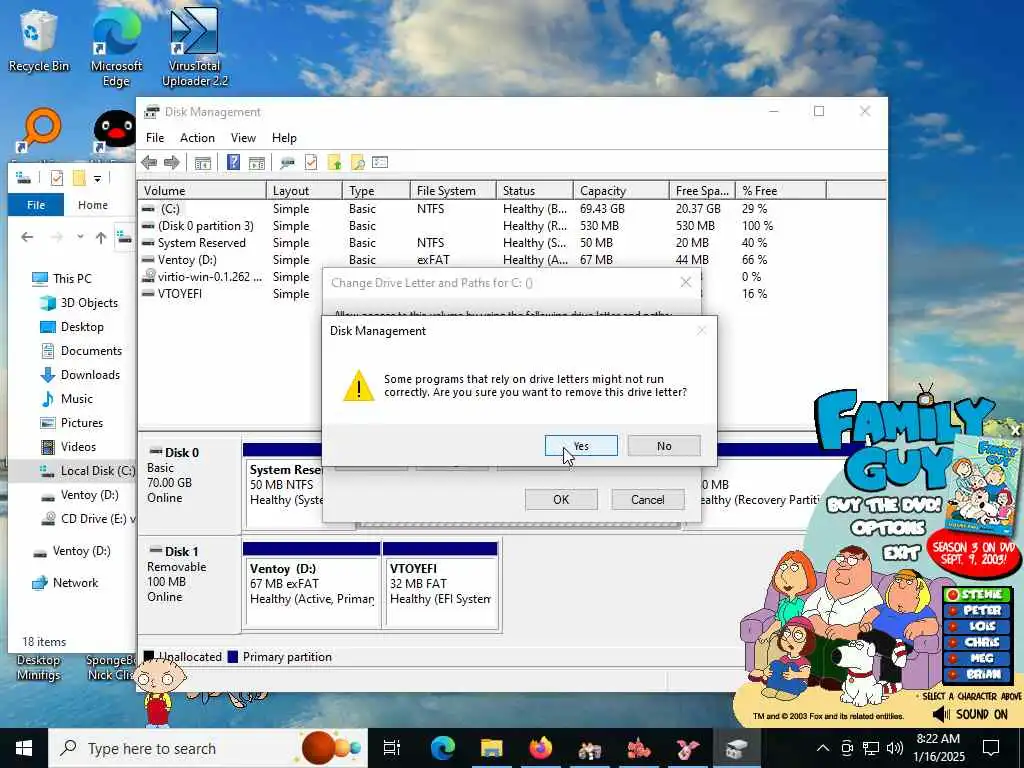Switch to the Home tab in File Explorer

click(93, 205)
